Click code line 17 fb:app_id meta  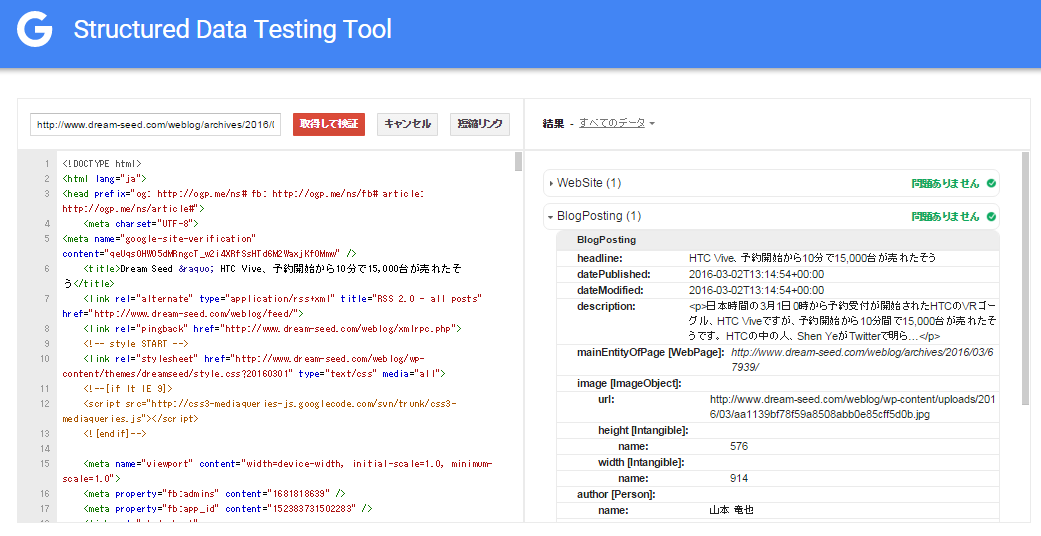coord(228,509)
